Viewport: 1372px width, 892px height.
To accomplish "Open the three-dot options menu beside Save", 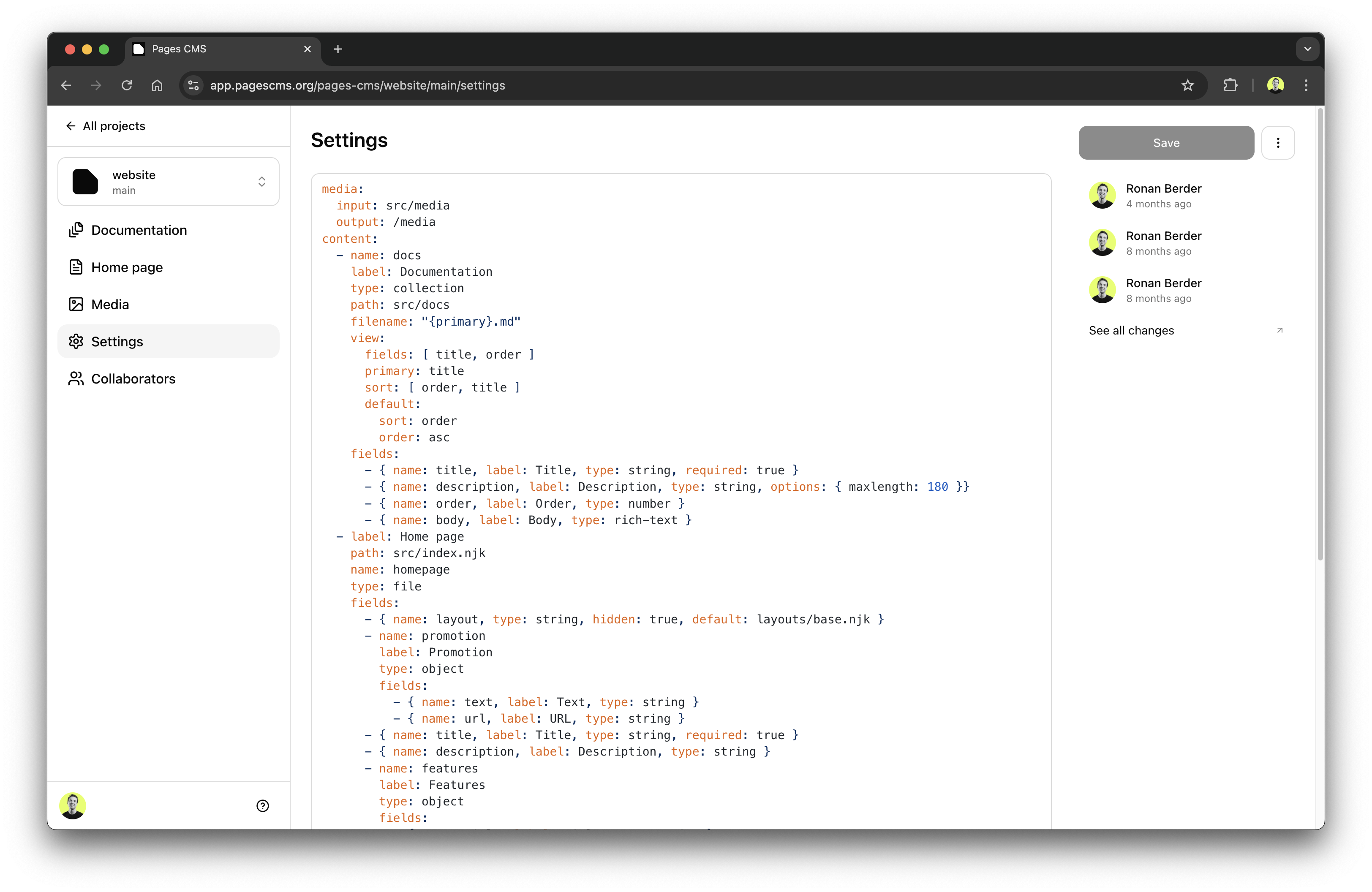I will 1277,143.
